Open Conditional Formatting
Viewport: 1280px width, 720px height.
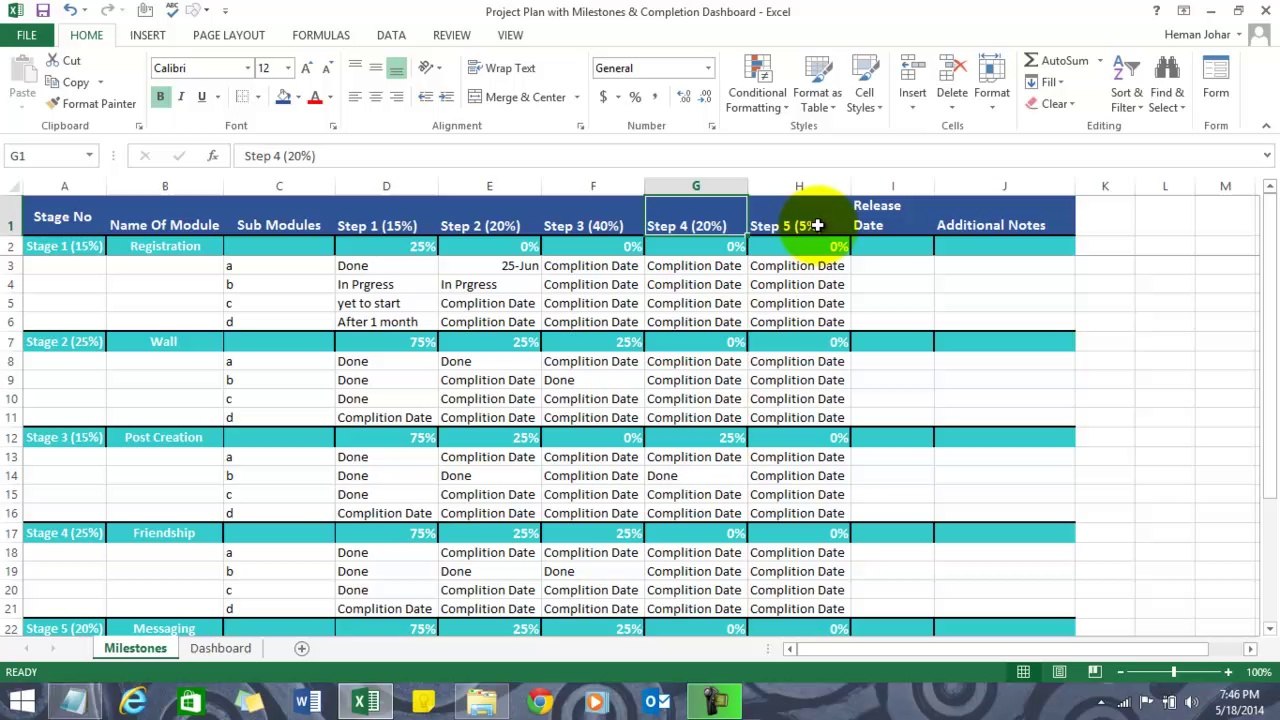coord(757,85)
